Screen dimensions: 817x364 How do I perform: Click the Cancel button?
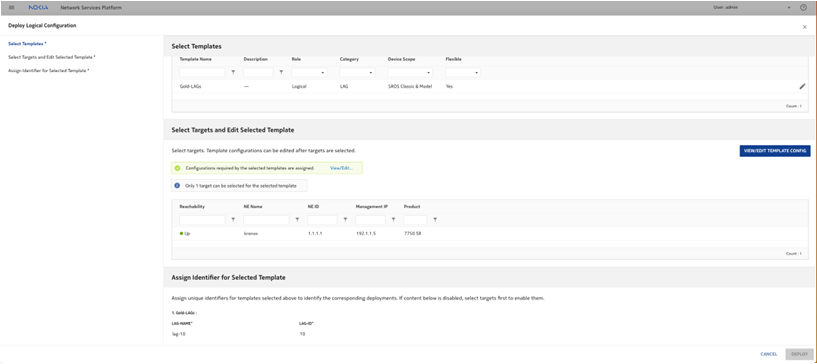[x=769, y=354]
